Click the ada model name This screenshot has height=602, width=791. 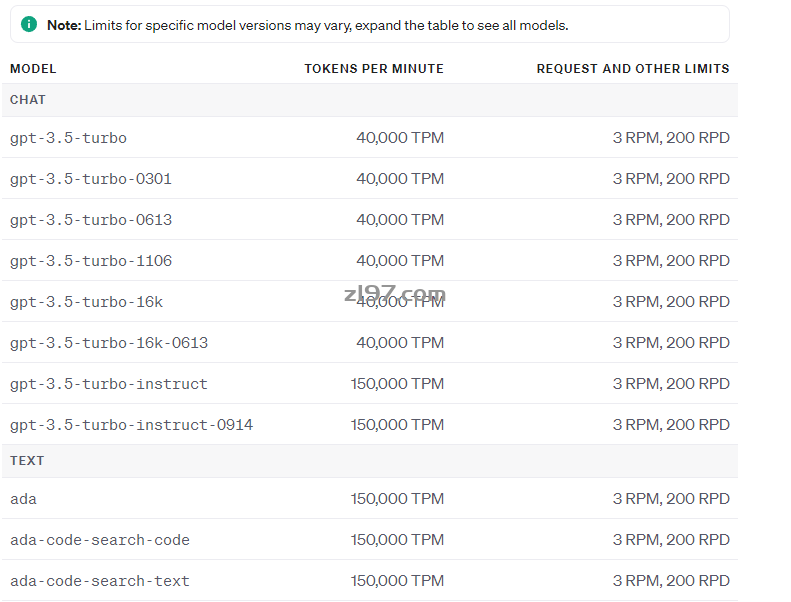point(23,499)
